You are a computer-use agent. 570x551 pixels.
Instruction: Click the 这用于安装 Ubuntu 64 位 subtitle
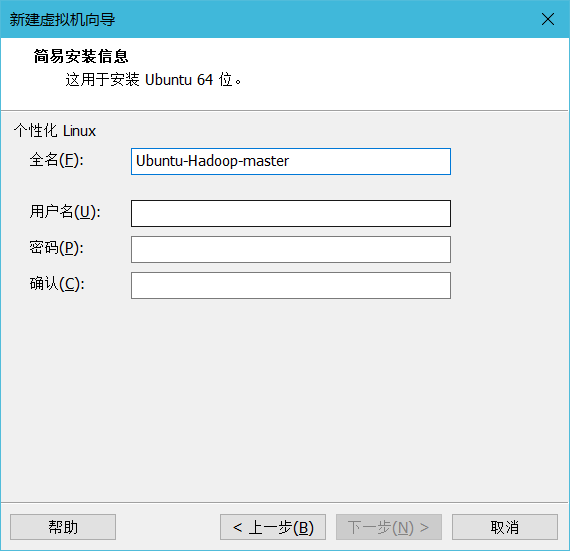pyautogui.click(x=153, y=80)
